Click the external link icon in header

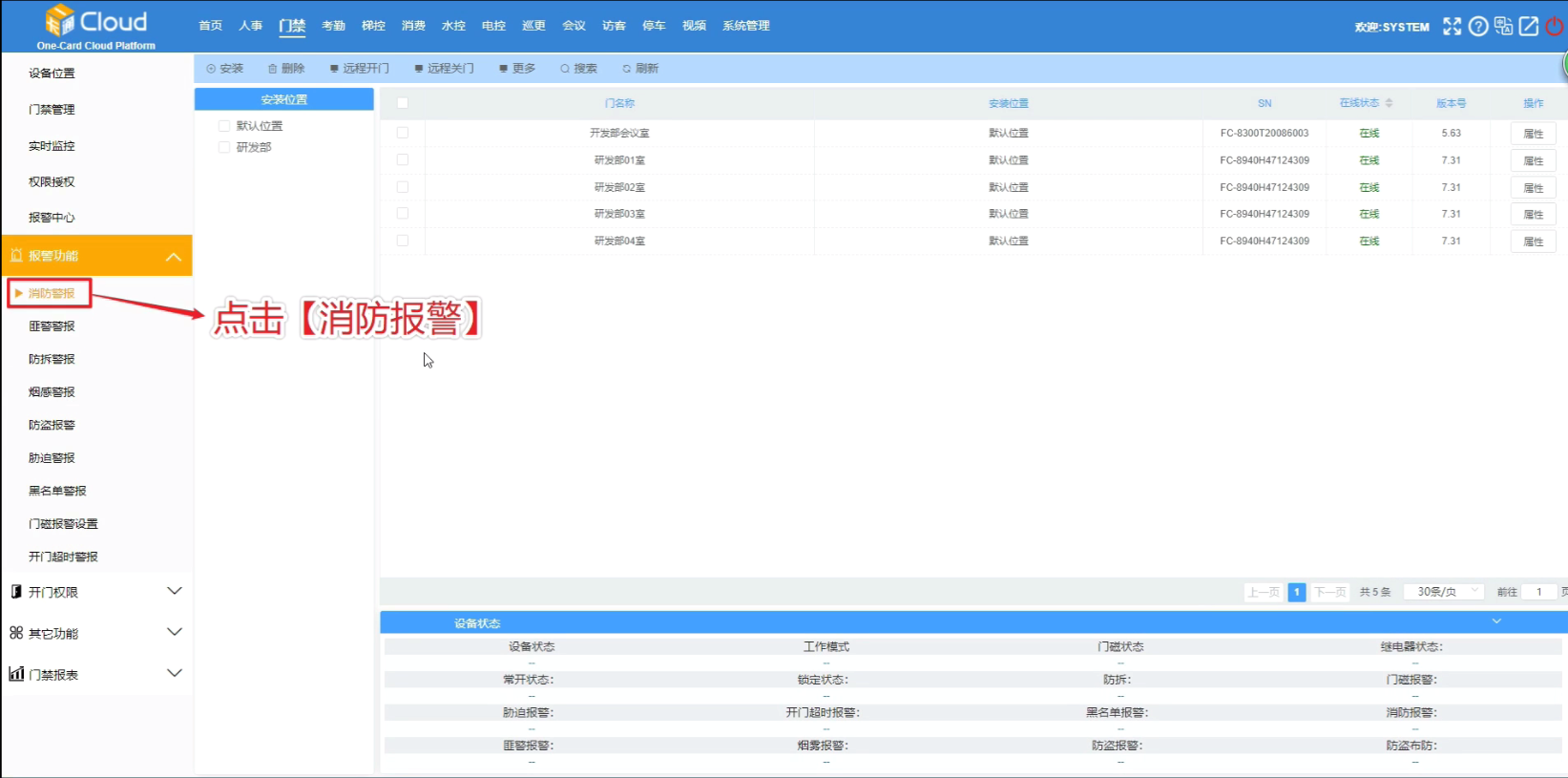[1529, 27]
